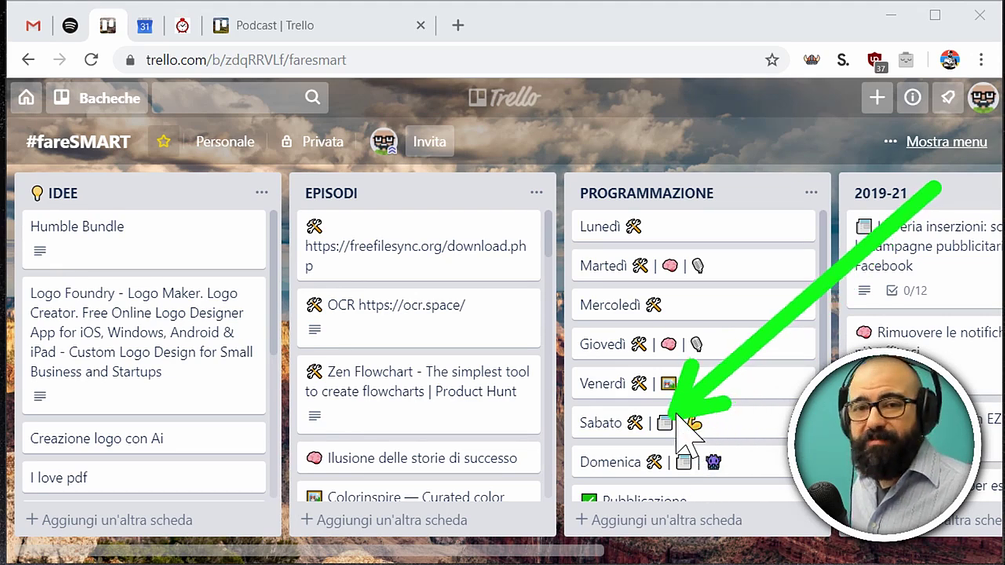
Task: Create new item with plus button
Action: pos(877,97)
